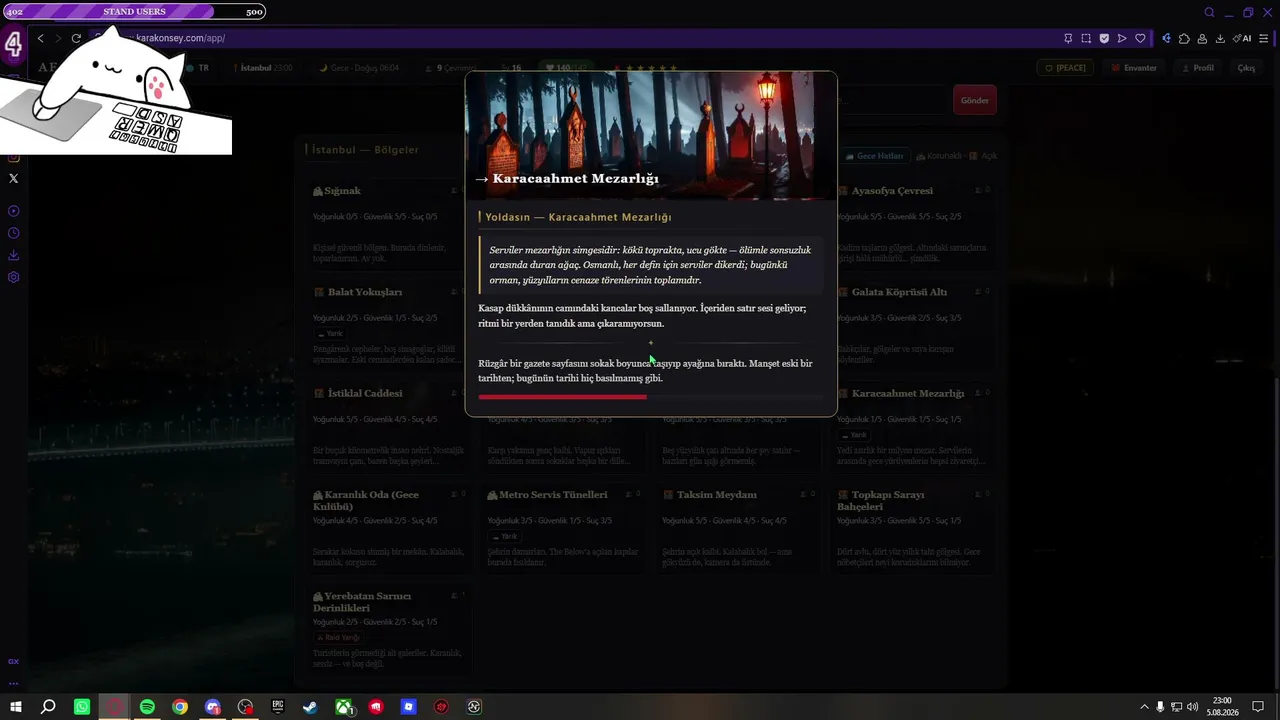Open Windows taskbar search
Image resolution: width=1280 pixels, height=720 pixels.
48,707
